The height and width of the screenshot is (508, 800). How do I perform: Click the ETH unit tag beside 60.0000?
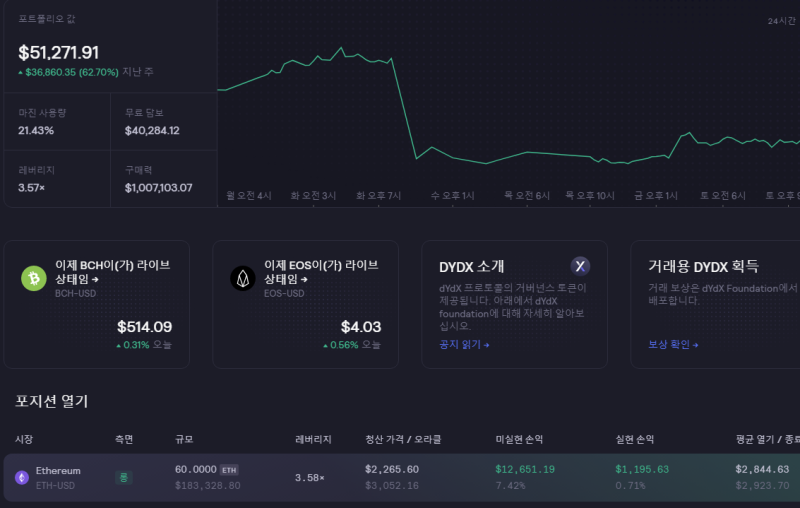(229, 470)
